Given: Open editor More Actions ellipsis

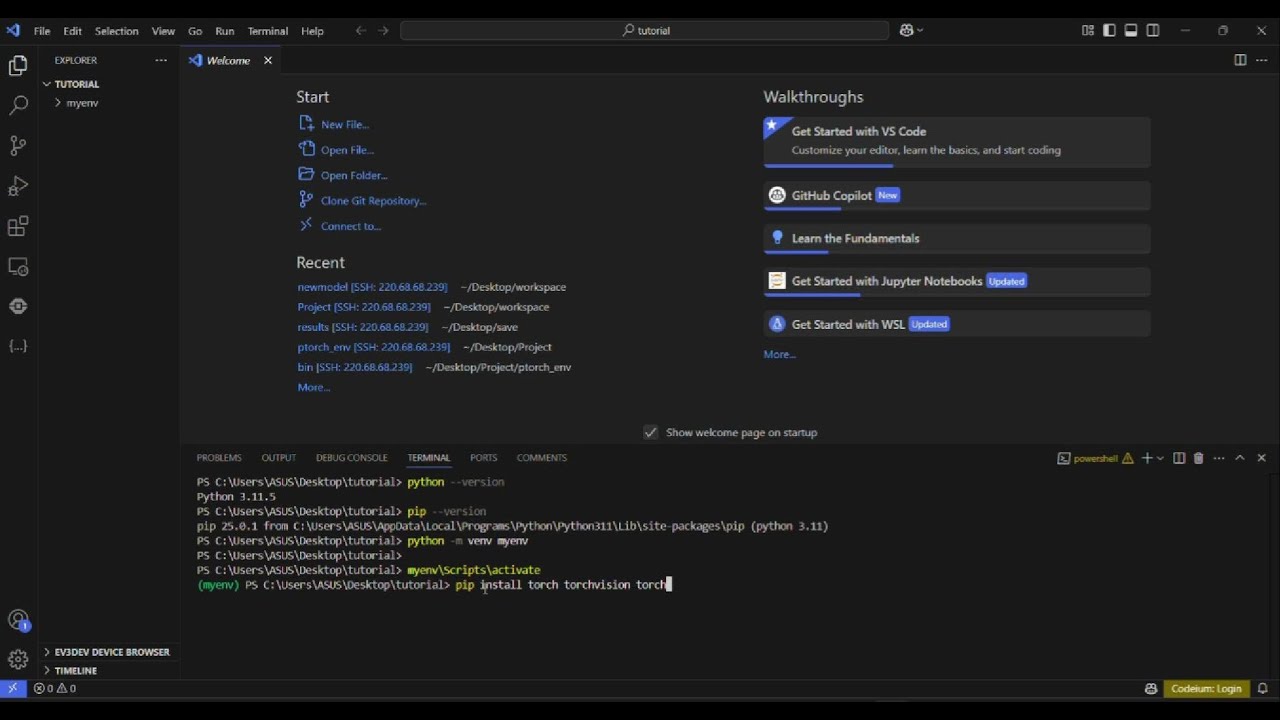Looking at the screenshot, I should 1260,60.
